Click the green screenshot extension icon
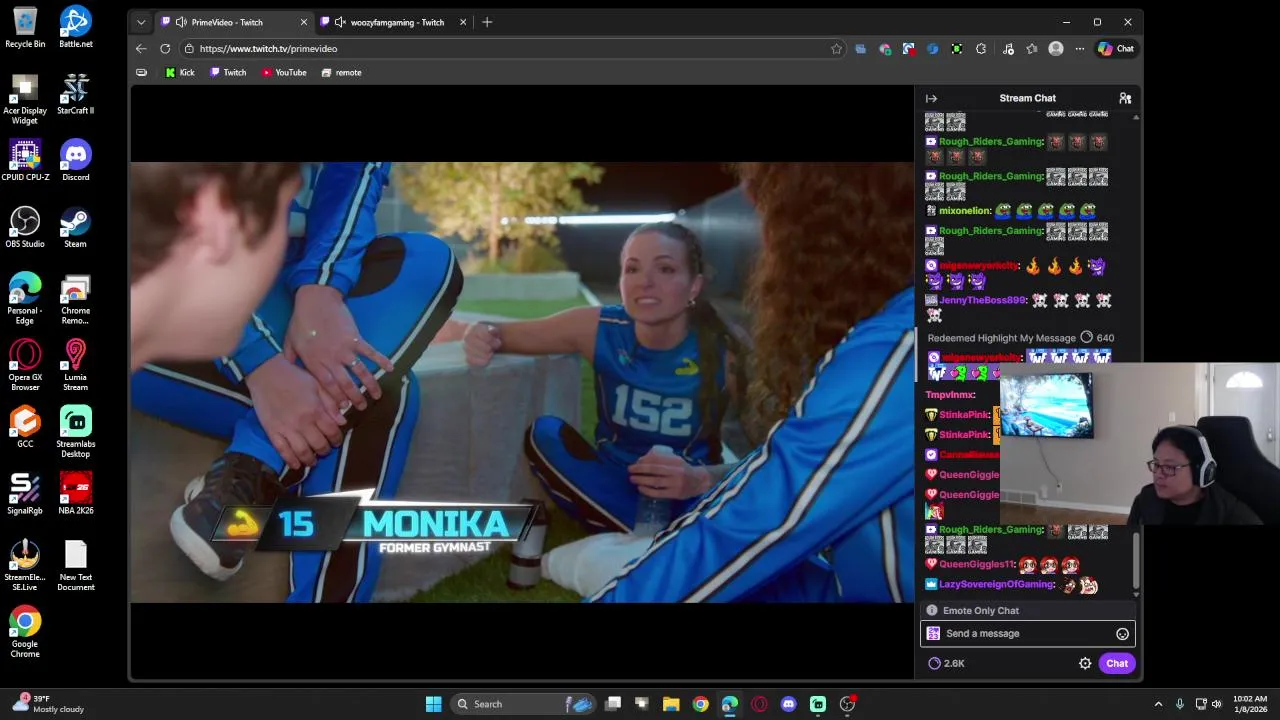 click(x=957, y=49)
